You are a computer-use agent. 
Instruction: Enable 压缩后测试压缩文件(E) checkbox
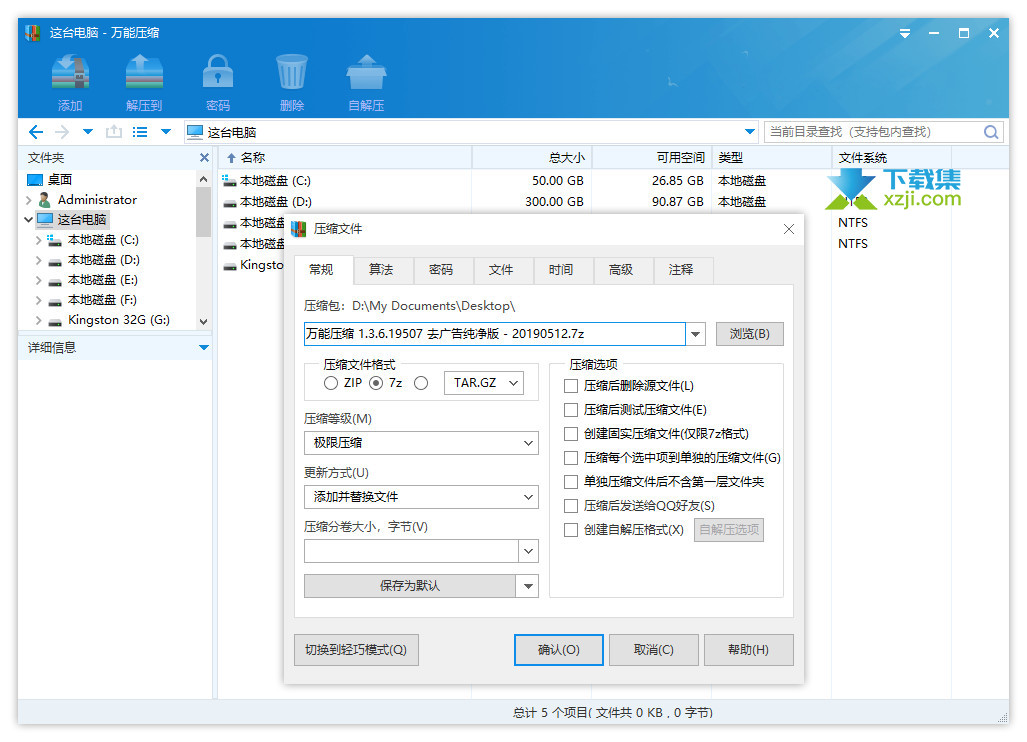(571, 410)
